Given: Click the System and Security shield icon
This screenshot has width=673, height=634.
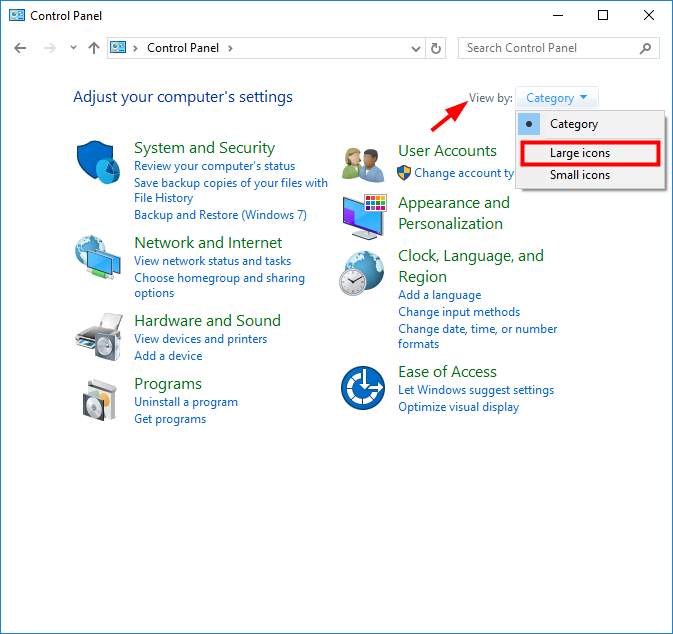Looking at the screenshot, I should 98,161.
